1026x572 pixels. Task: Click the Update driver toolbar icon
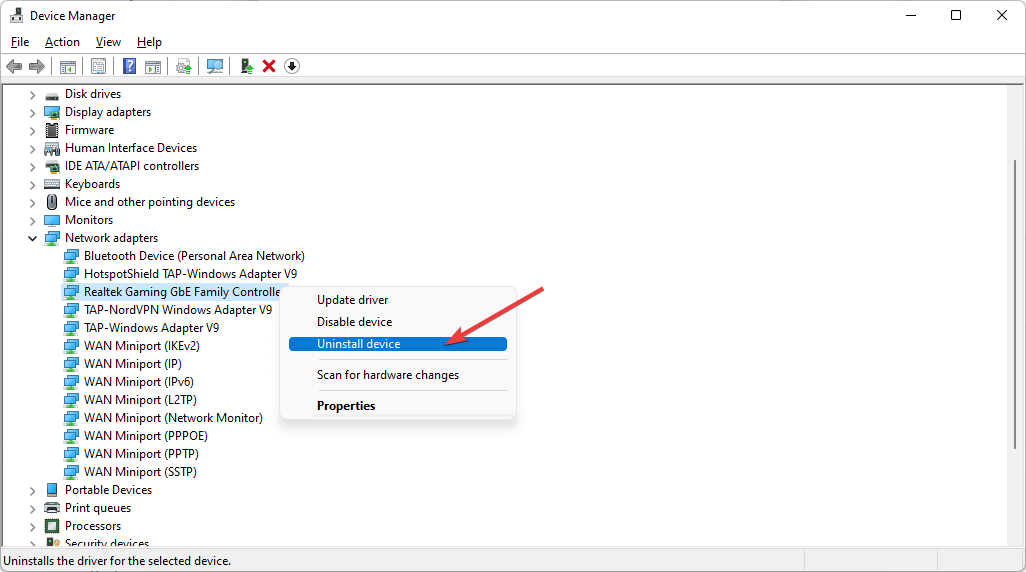coord(184,66)
